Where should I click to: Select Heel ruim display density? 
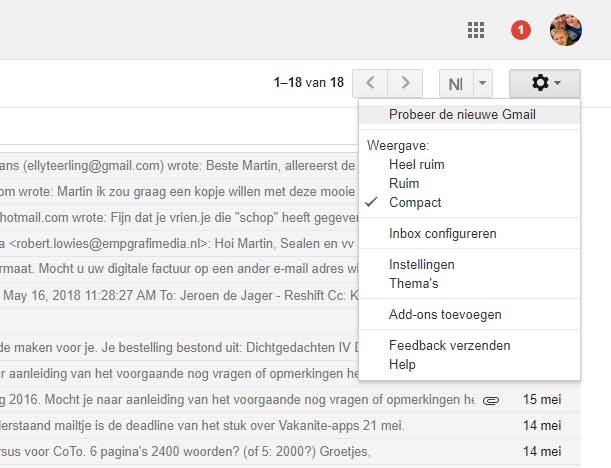coord(470,164)
